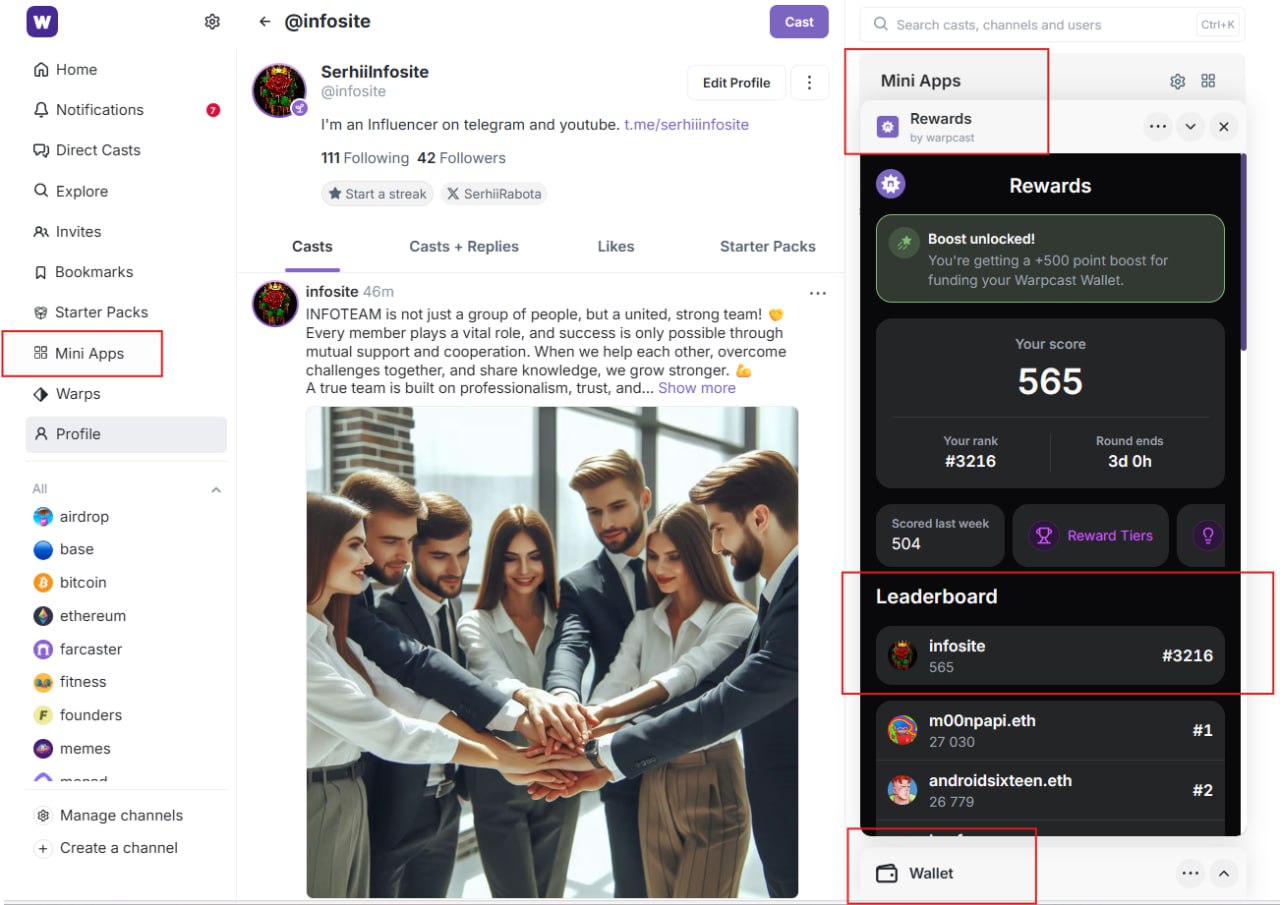Screen dimensions: 1280x905
Task: Select m00npapi.eth leaderboard row
Action: coord(1050,731)
